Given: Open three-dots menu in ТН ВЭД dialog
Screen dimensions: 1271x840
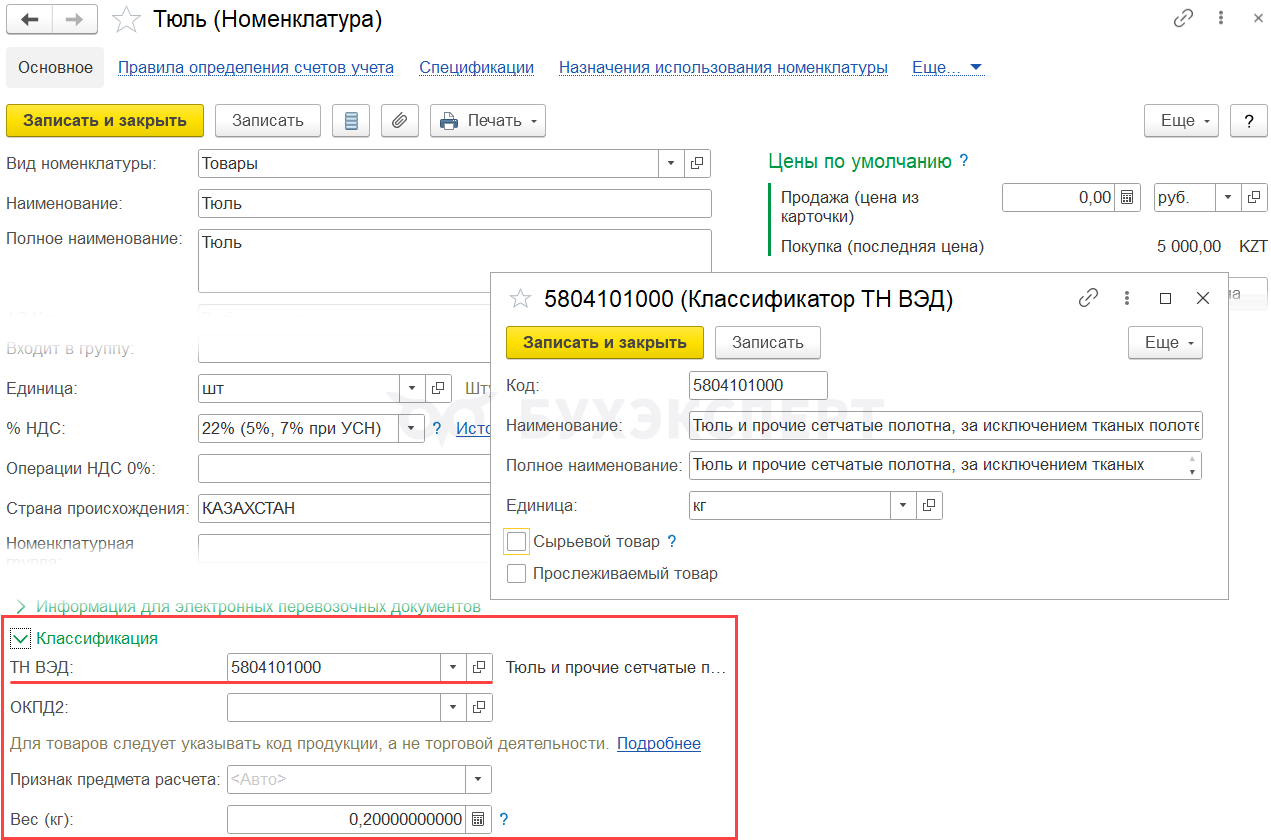Looking at the screenshot, I should [1127, 298].
